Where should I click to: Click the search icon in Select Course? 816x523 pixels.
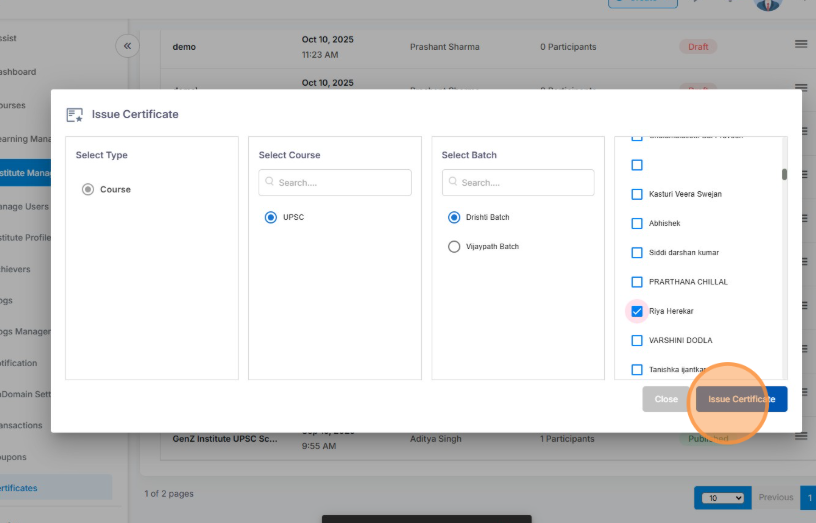(270, 183)
